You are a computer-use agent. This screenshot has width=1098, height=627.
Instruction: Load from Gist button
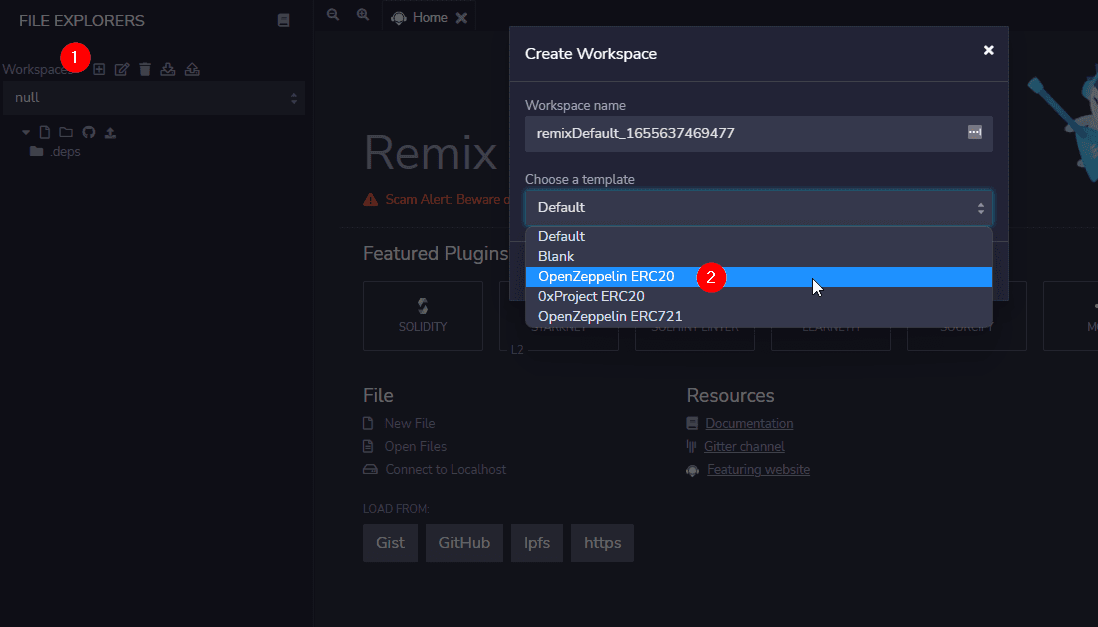click(390, 543)
